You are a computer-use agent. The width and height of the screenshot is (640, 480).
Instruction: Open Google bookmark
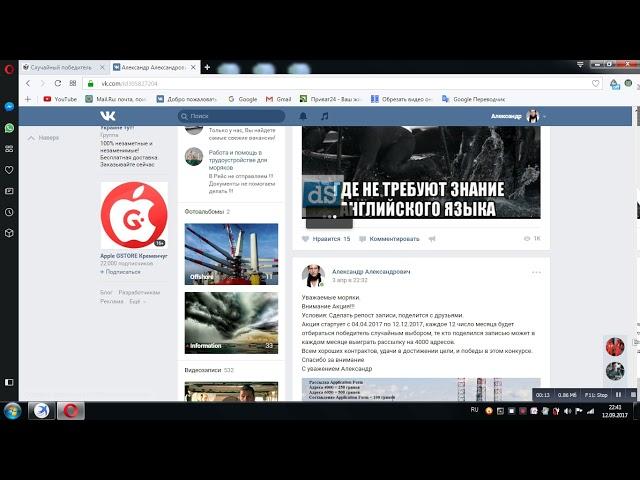(242, 99)
